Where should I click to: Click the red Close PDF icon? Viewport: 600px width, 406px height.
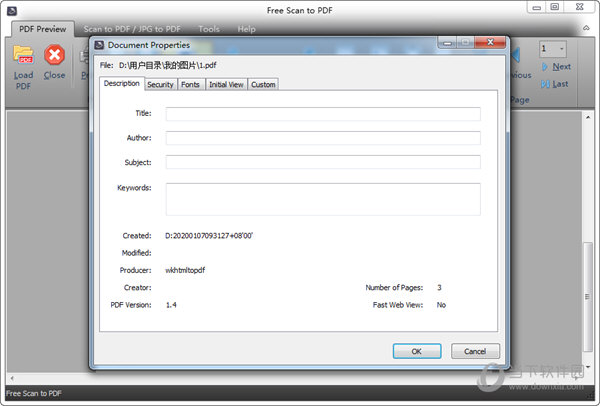coord(54,55)
